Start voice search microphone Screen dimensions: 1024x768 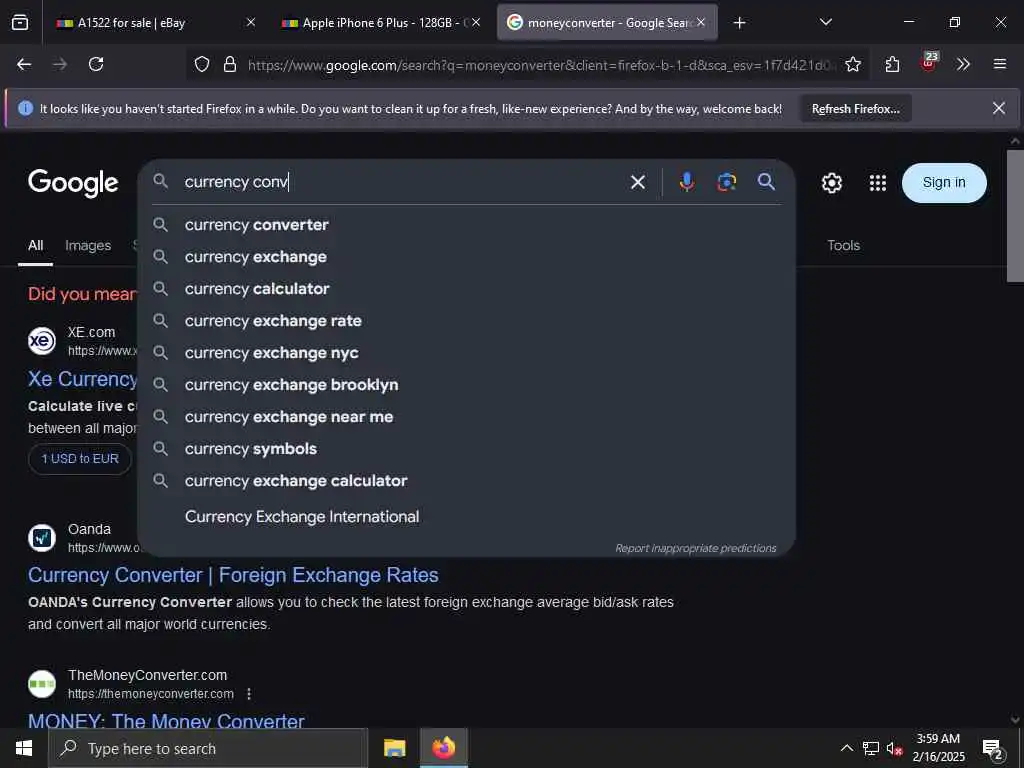(686, 182)
